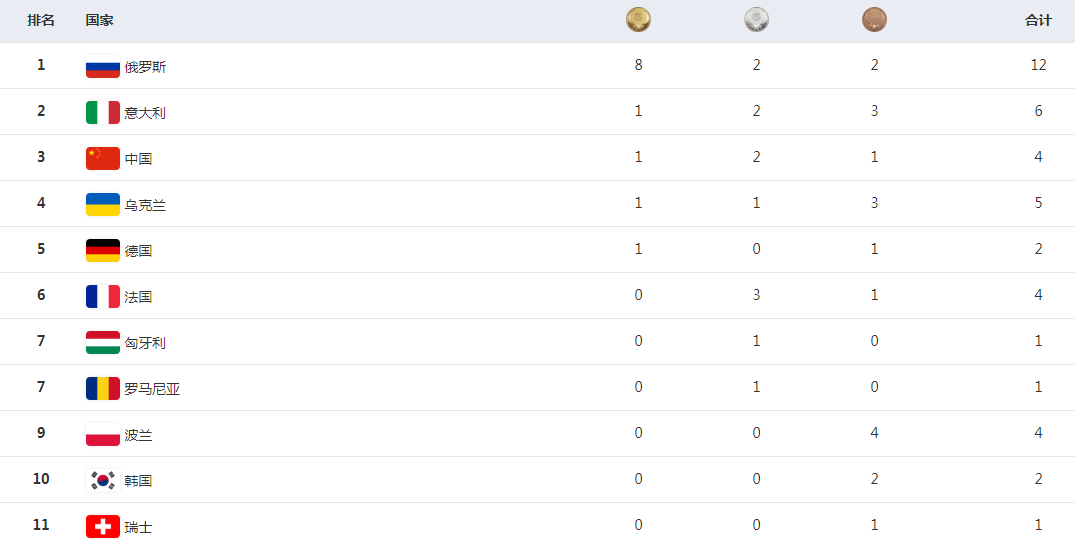Click the bronze medal column icon
This screenshot has height=546, width=1075.
point(874,20)
